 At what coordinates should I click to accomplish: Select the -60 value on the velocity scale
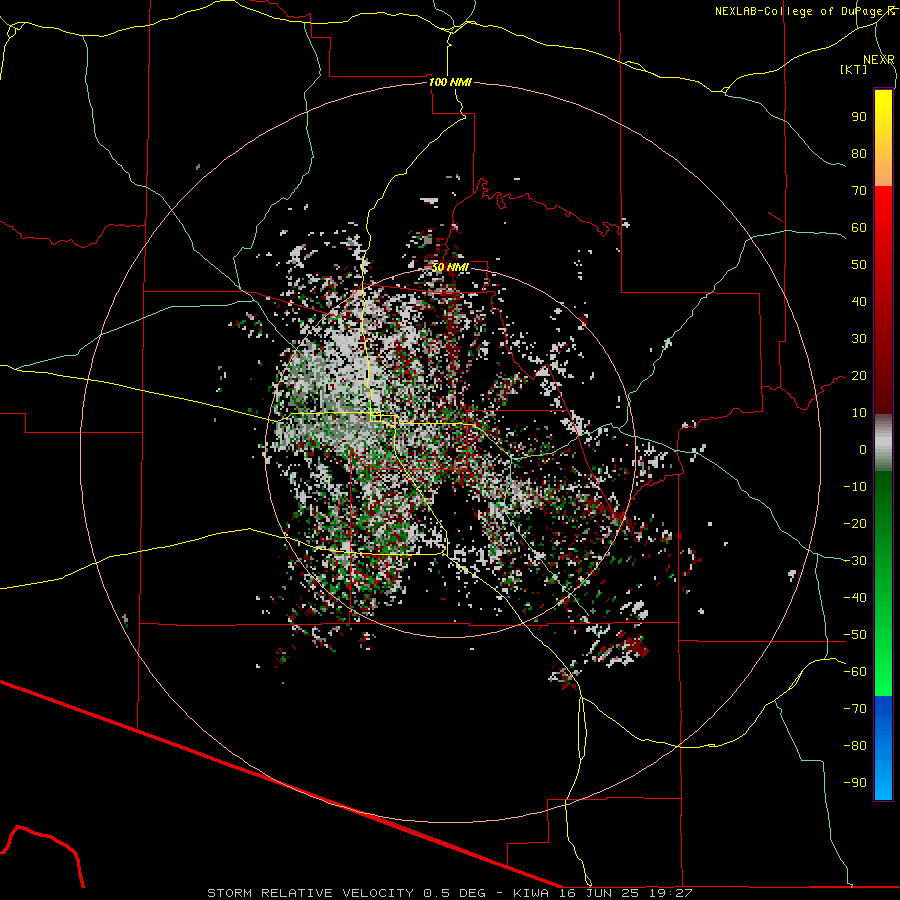click(855, 672)
